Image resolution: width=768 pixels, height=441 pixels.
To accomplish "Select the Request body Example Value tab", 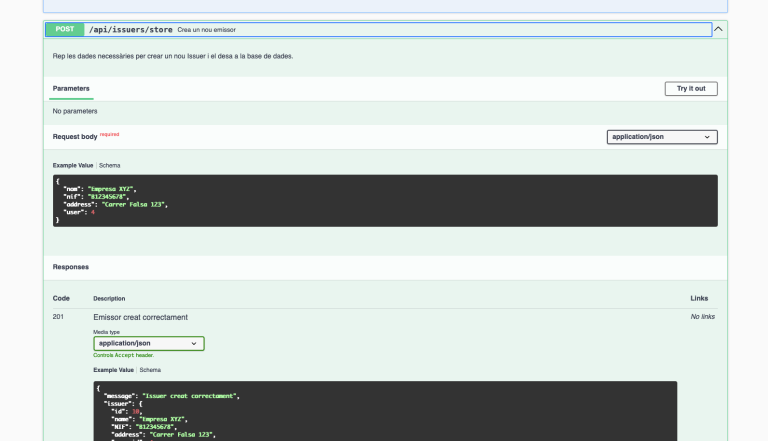I will pyautogui.click(x=73, y=166).
